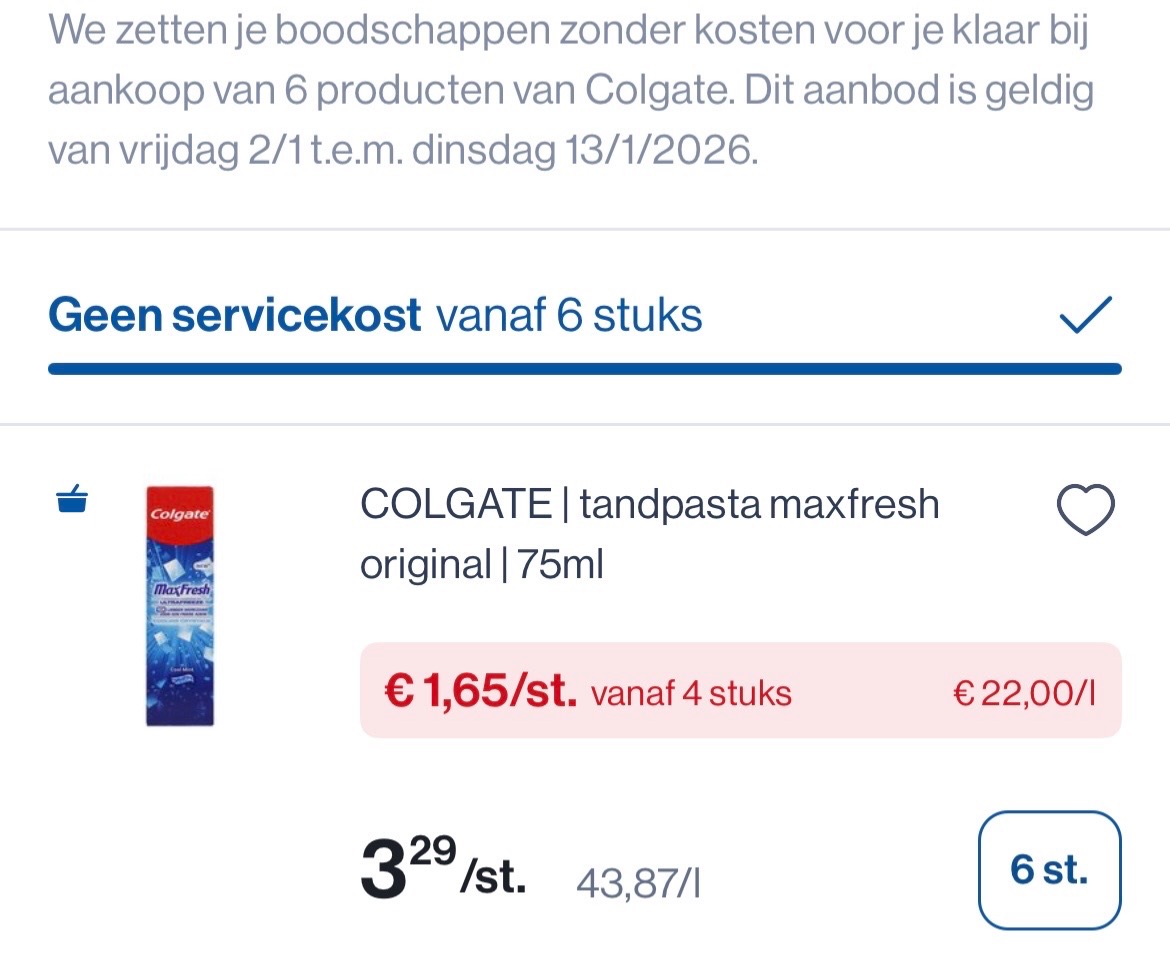Image resolution: width=1170 pixels, height=953 pixels.
Task: Click the euro price badge € 1,65/st.
Action: [480, 691]
